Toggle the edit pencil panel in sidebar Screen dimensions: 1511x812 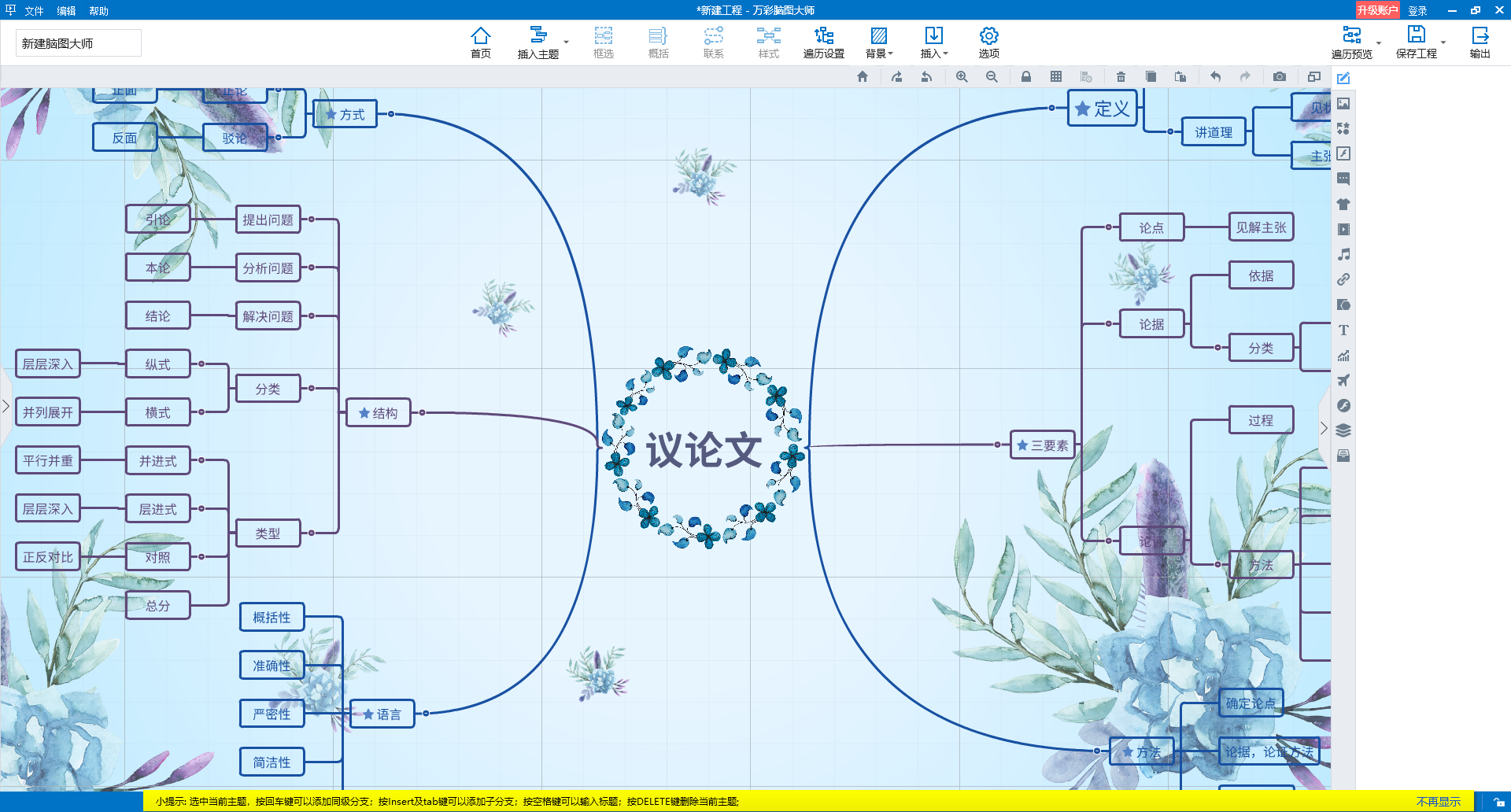pos(1343,78)
